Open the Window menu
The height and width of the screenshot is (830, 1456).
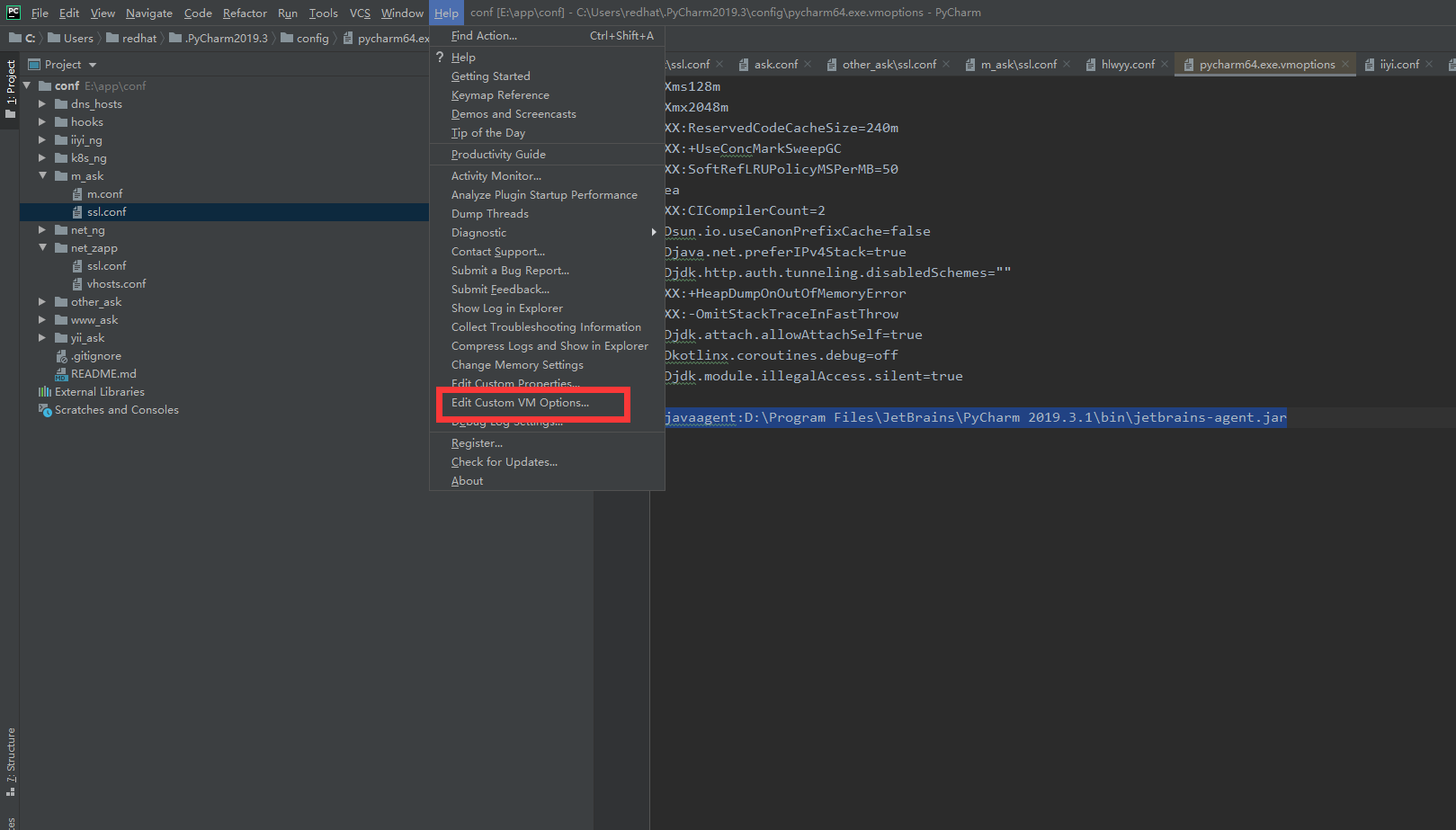(x=402, y=13)
